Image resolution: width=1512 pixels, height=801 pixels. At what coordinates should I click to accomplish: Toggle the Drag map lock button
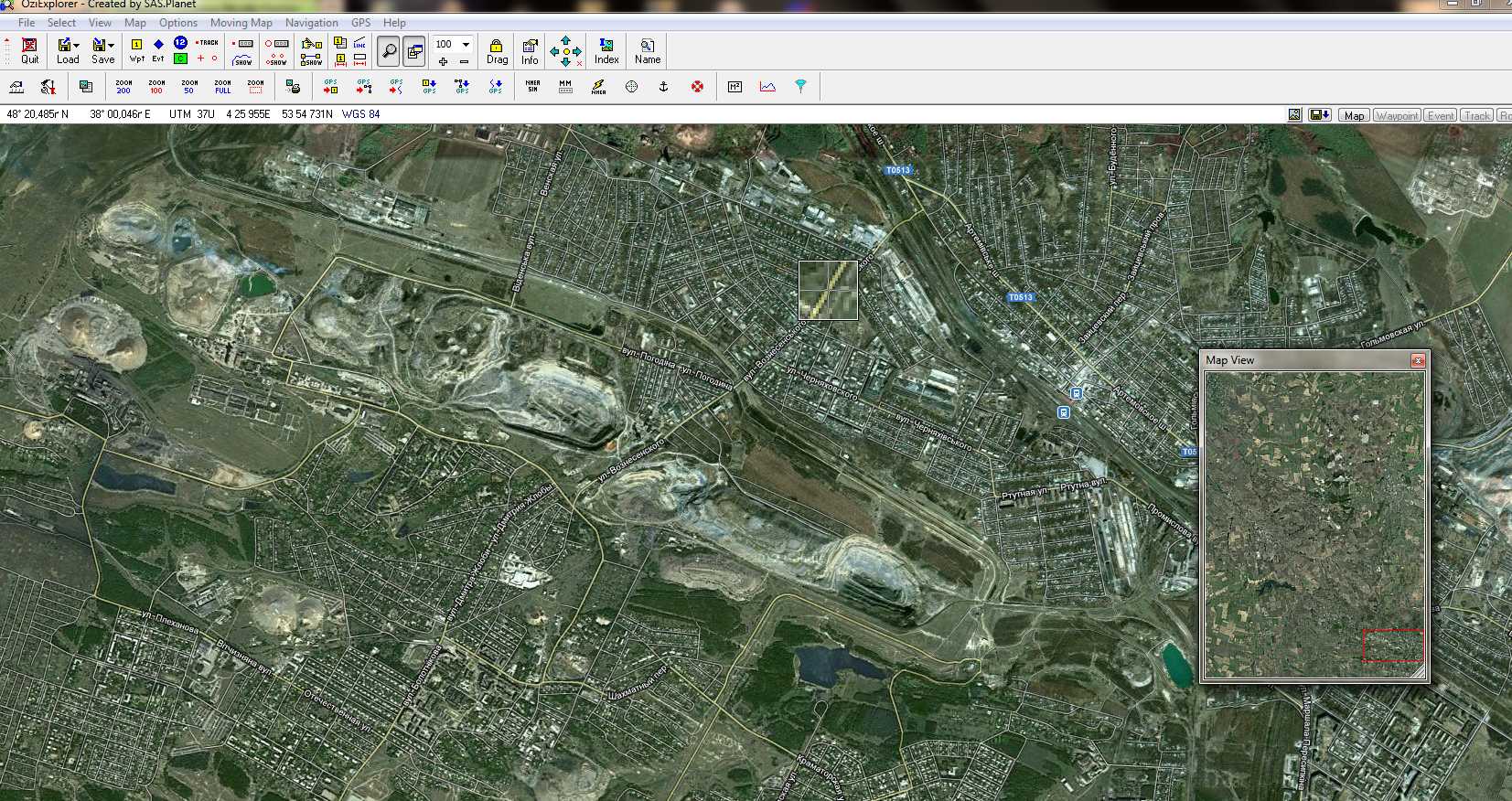point(497,51)
